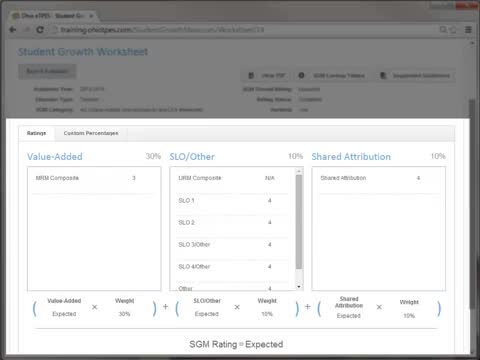Click the View PDF document icon
Viewport: 480px width, 360px height.
(251, 76)
